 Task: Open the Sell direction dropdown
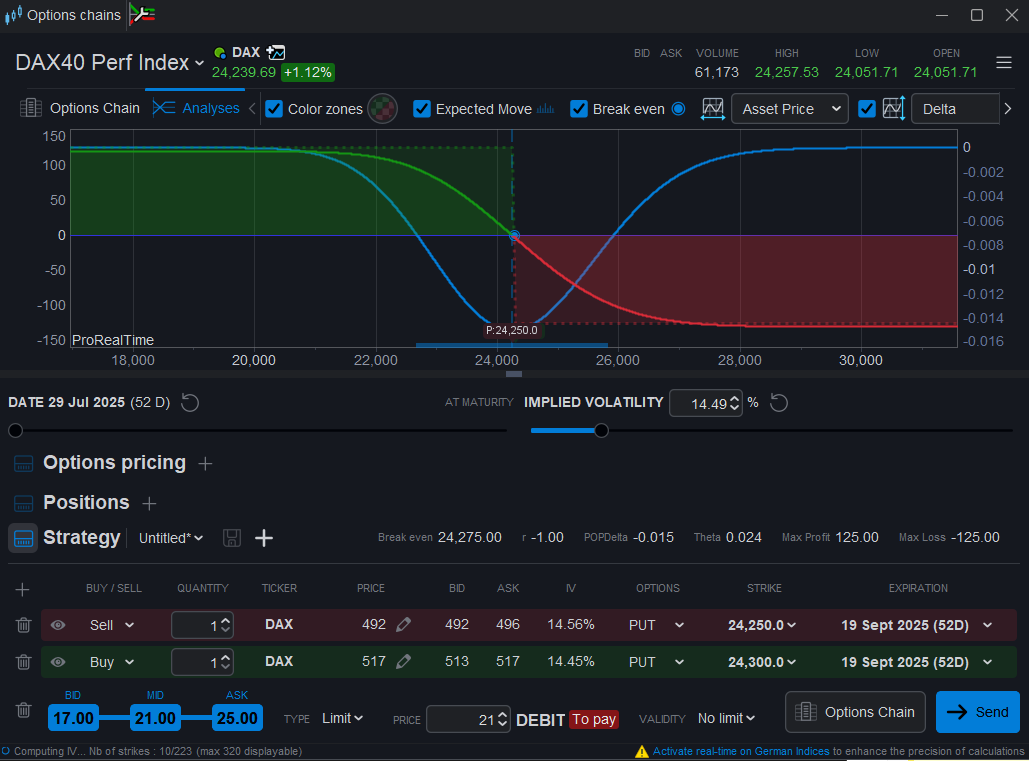[x=112, y=625]
